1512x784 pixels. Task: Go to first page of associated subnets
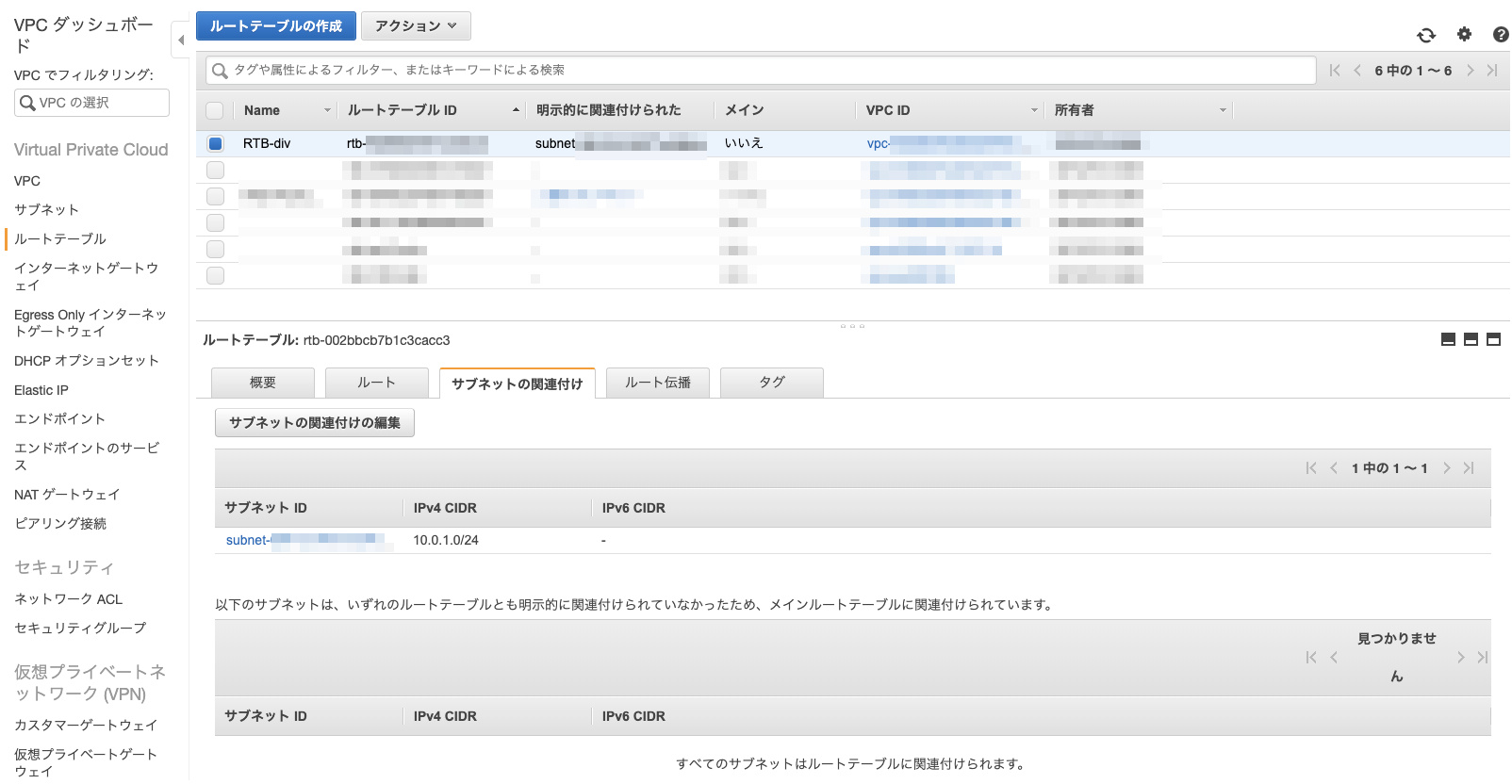(1311, 467)
